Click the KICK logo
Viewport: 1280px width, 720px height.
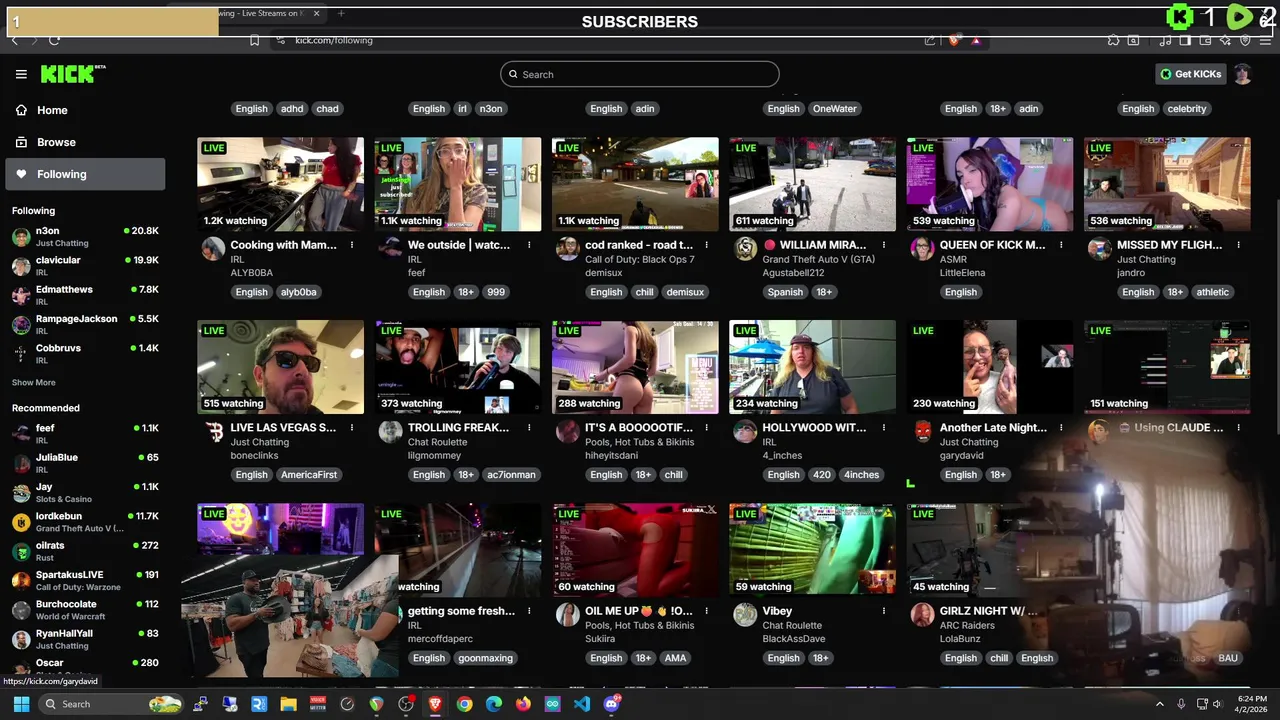[x=72, y=74]
